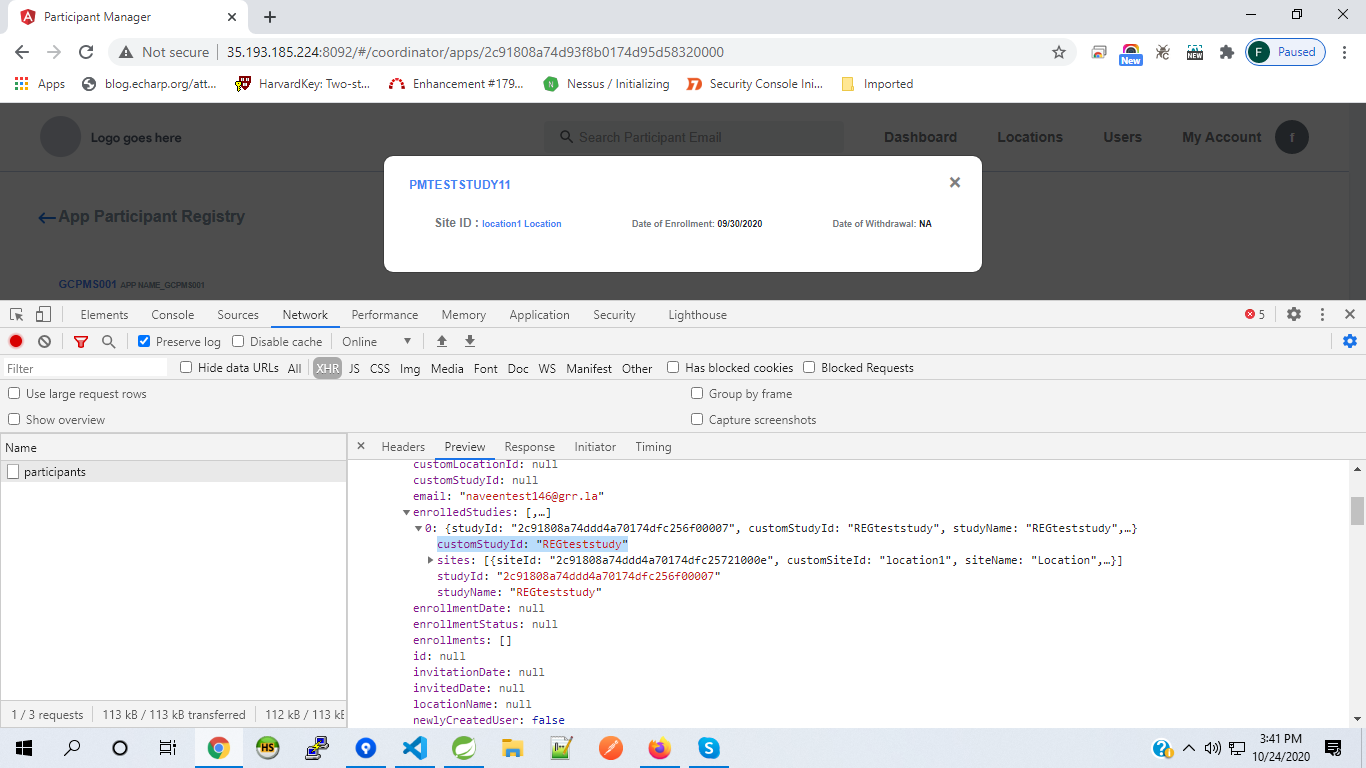Viewport: 1366px width, 768px height.
Task: Open the location1 Location link
Action: click(x=521, y=223)
